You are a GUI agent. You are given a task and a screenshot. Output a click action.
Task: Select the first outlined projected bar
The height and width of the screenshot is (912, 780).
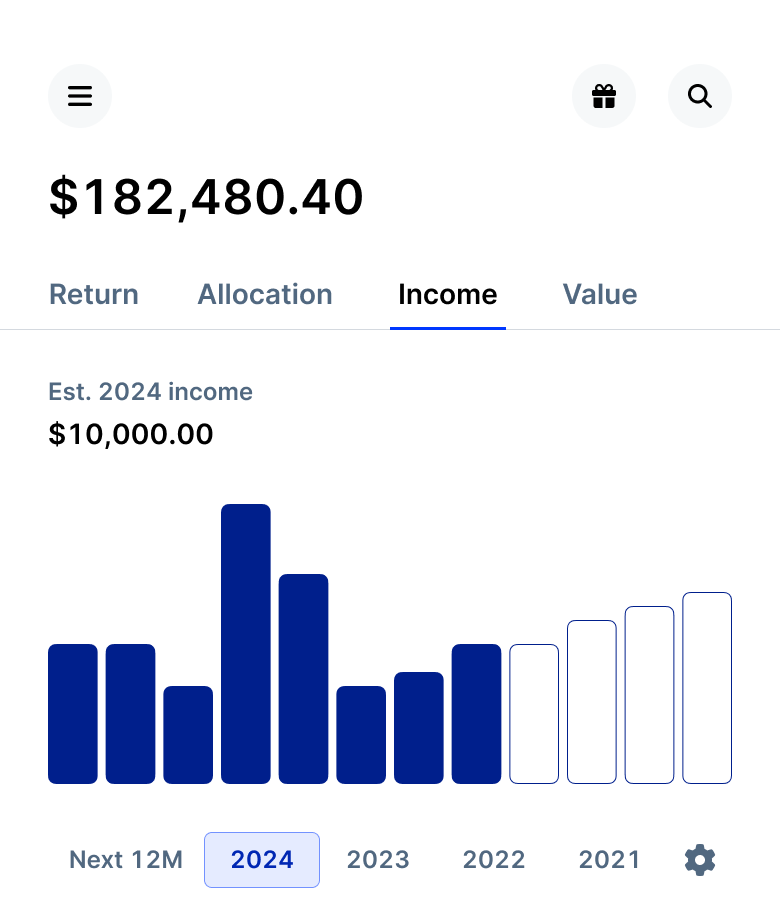pos(534,714)
